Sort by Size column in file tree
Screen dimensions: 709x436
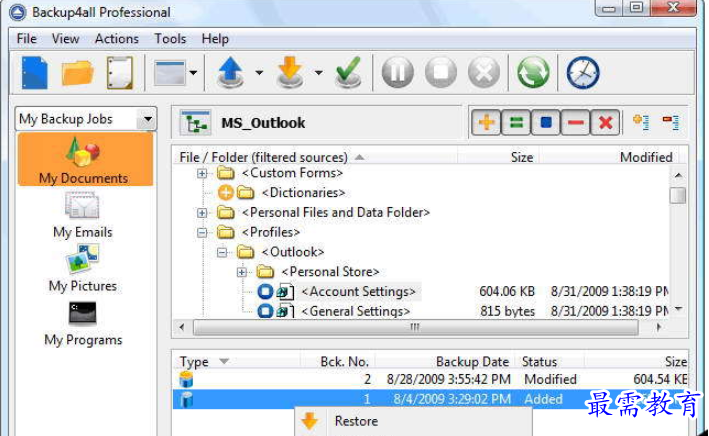click(498, 157)
